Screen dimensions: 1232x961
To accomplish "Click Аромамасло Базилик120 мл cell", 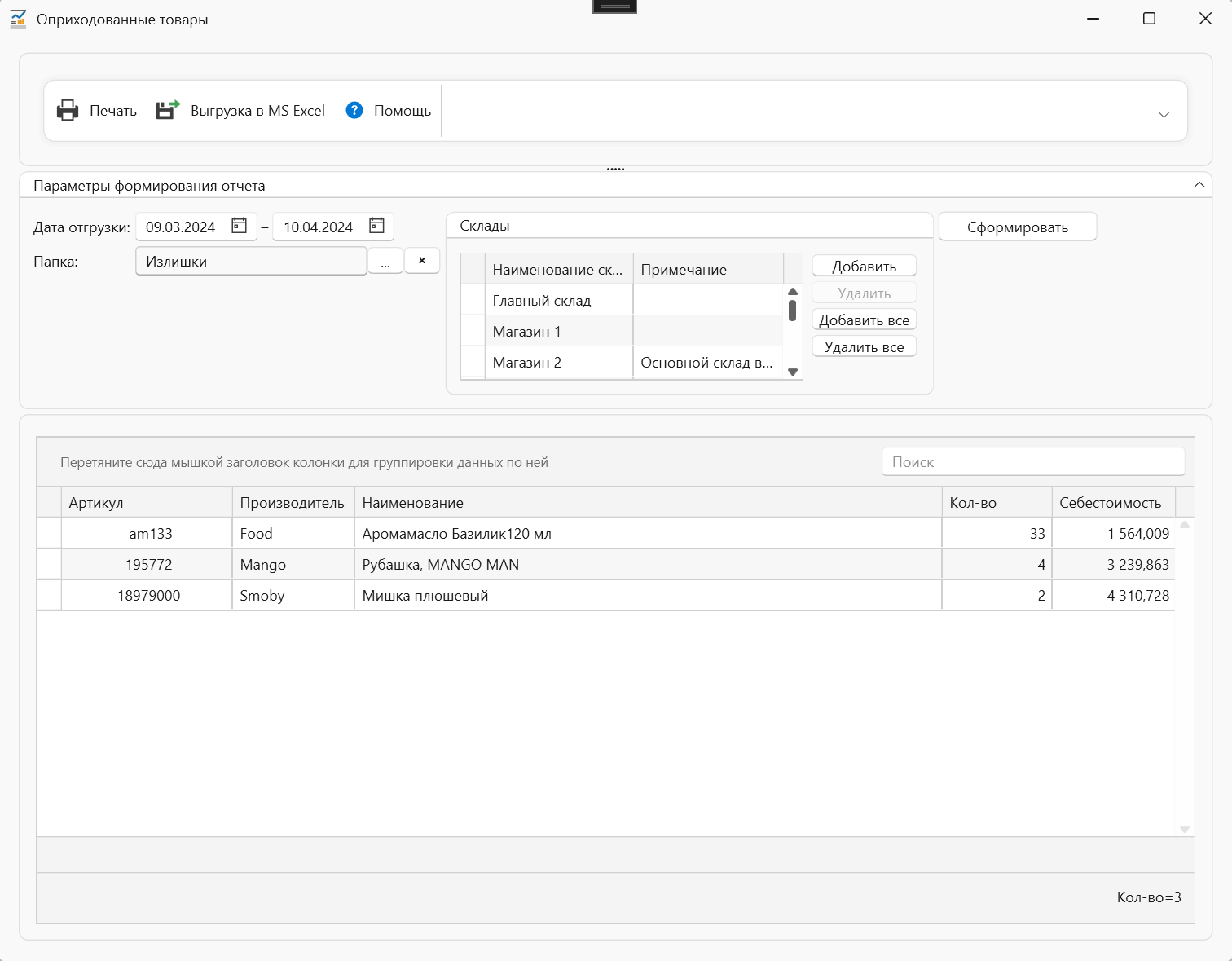I will (649, 533).
